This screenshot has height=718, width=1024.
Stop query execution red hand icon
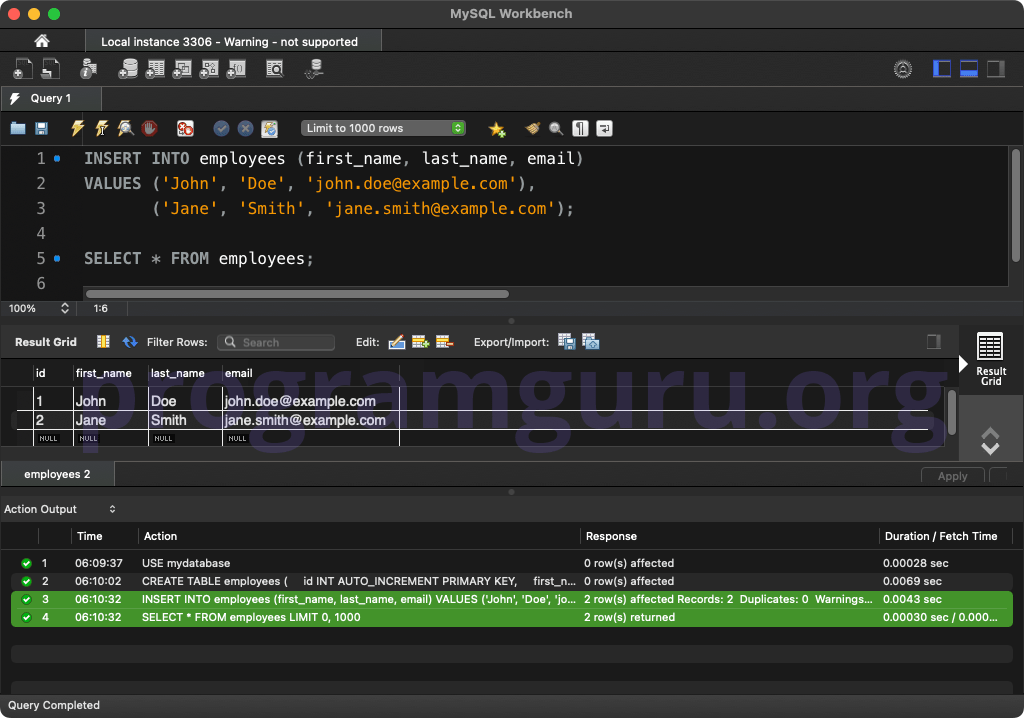pyautogui.click(x=149, y=128)
